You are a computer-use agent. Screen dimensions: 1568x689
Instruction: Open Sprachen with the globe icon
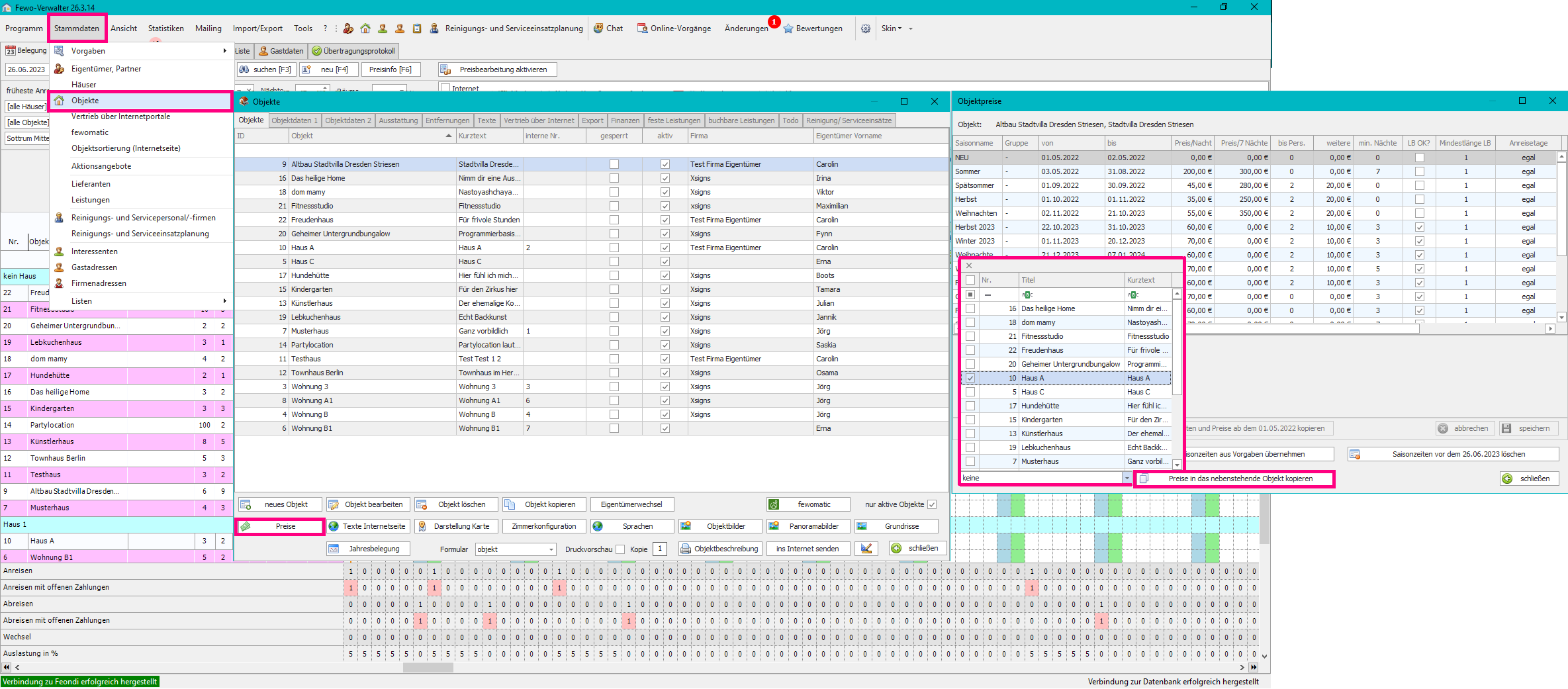click(631, 526)
